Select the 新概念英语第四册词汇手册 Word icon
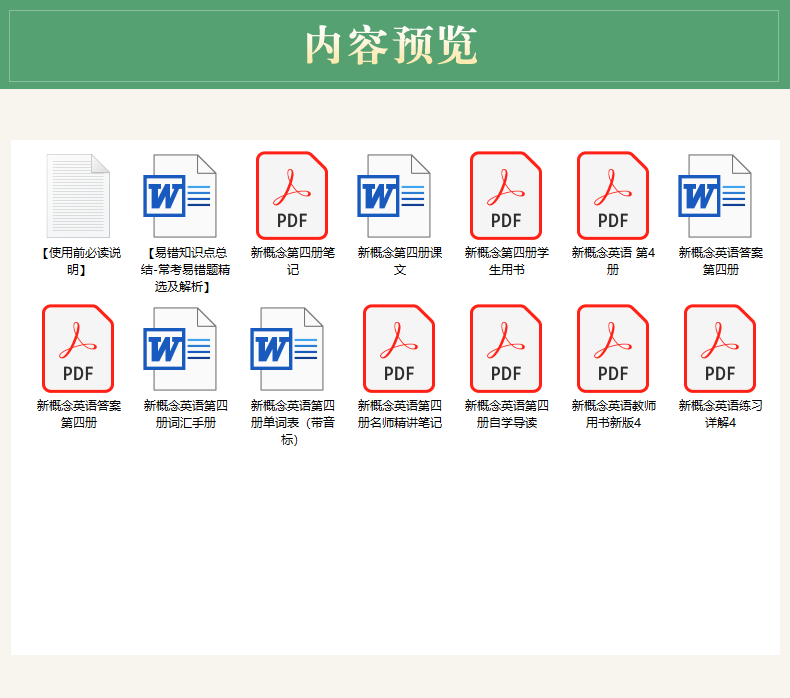This screenshot has width=790, height=698. [180, 349]
